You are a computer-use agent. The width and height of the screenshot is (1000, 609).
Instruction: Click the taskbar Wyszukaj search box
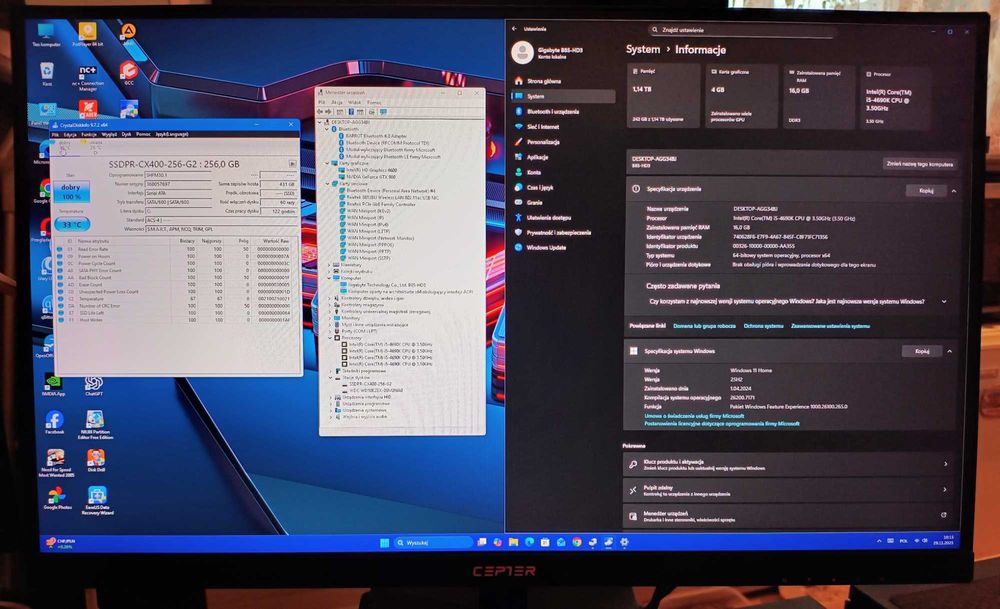tap(434, 543)
